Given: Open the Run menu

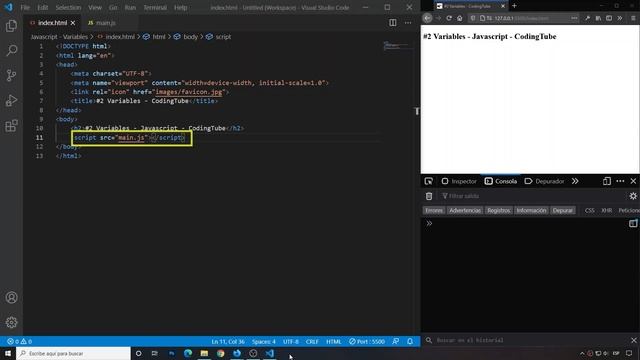Looking at the screenshot, I should point(130,7).
